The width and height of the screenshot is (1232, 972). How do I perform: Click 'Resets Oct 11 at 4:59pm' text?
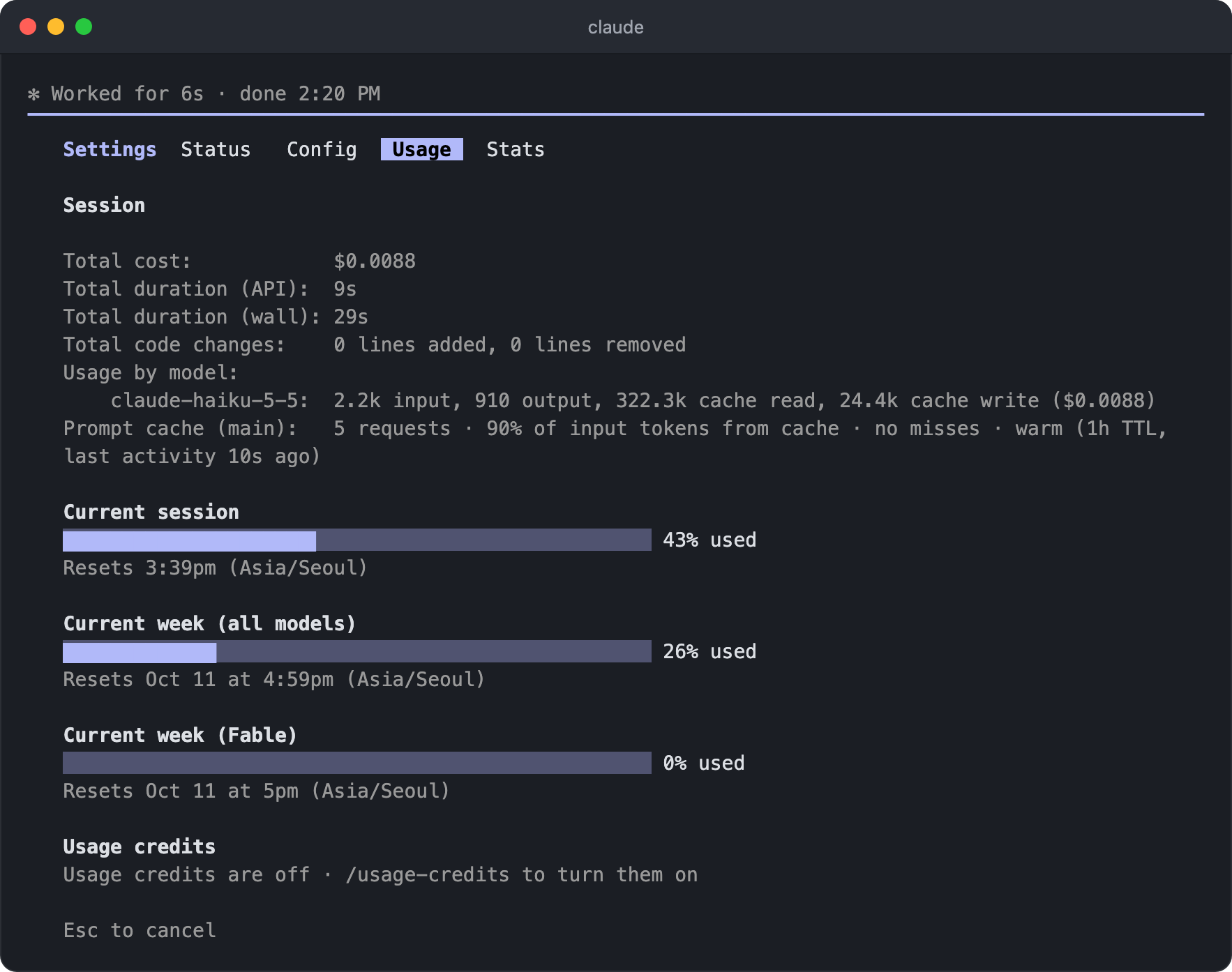(x=198, y=679)
